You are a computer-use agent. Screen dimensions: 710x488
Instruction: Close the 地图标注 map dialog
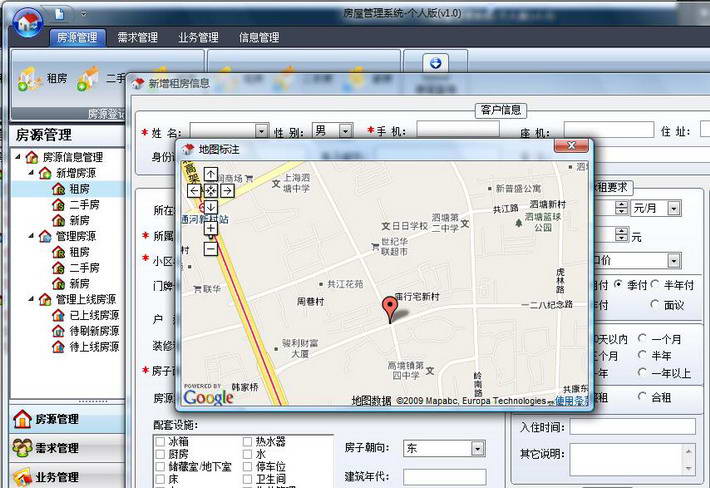click(x=571, y=146)
